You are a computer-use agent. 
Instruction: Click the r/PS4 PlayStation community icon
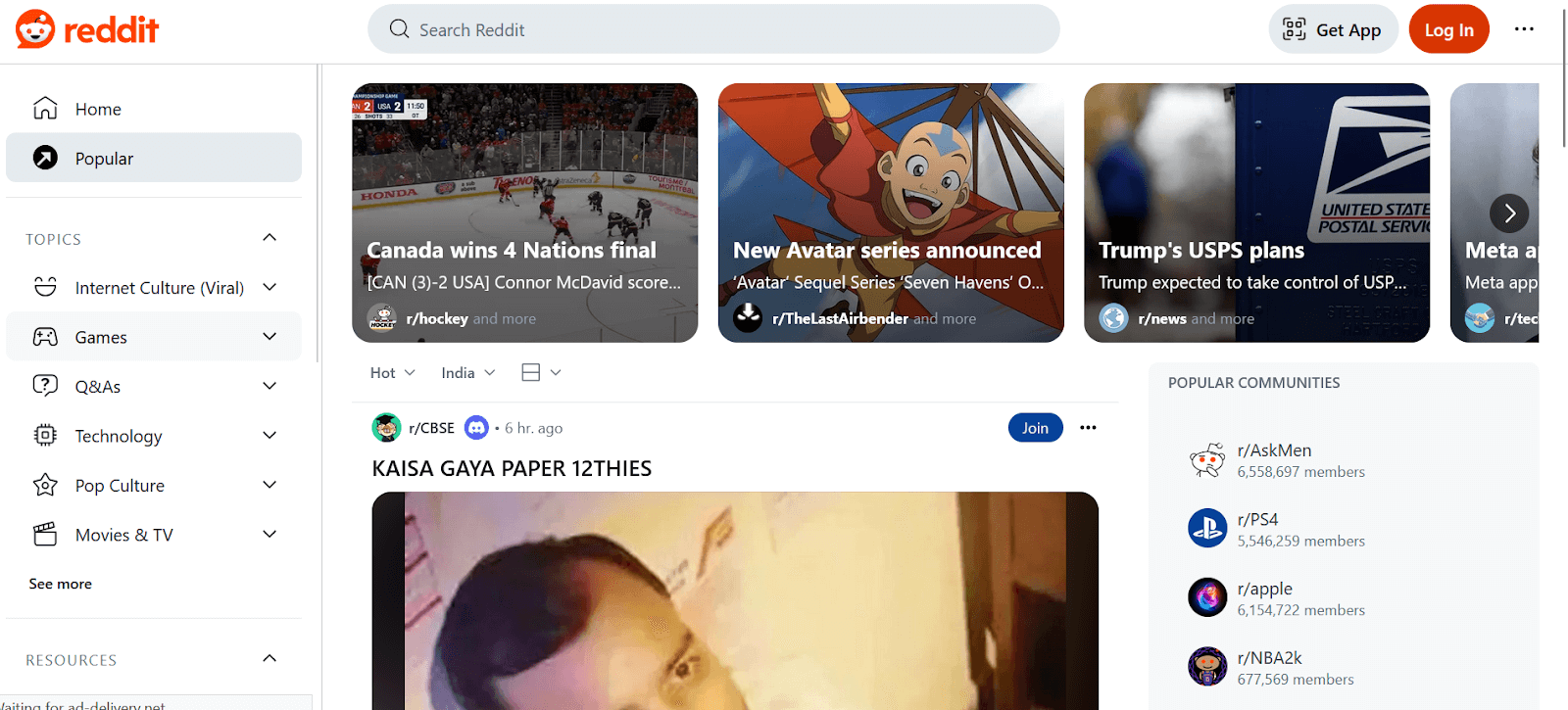point(1207,529)
